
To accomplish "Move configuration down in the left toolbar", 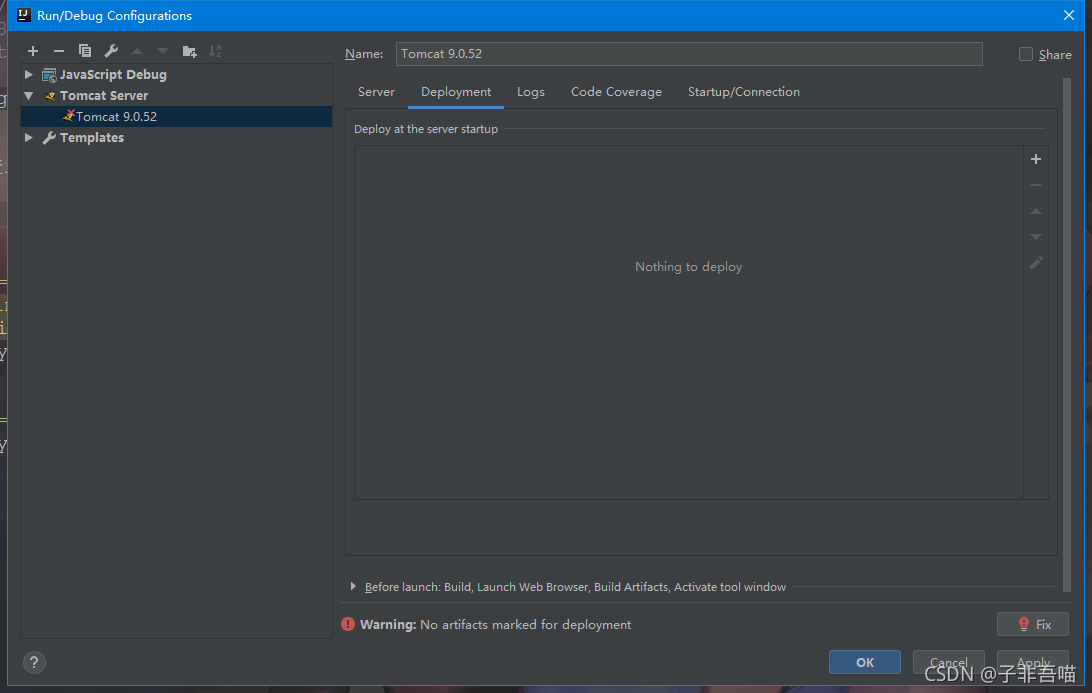I will pos(163,51).
